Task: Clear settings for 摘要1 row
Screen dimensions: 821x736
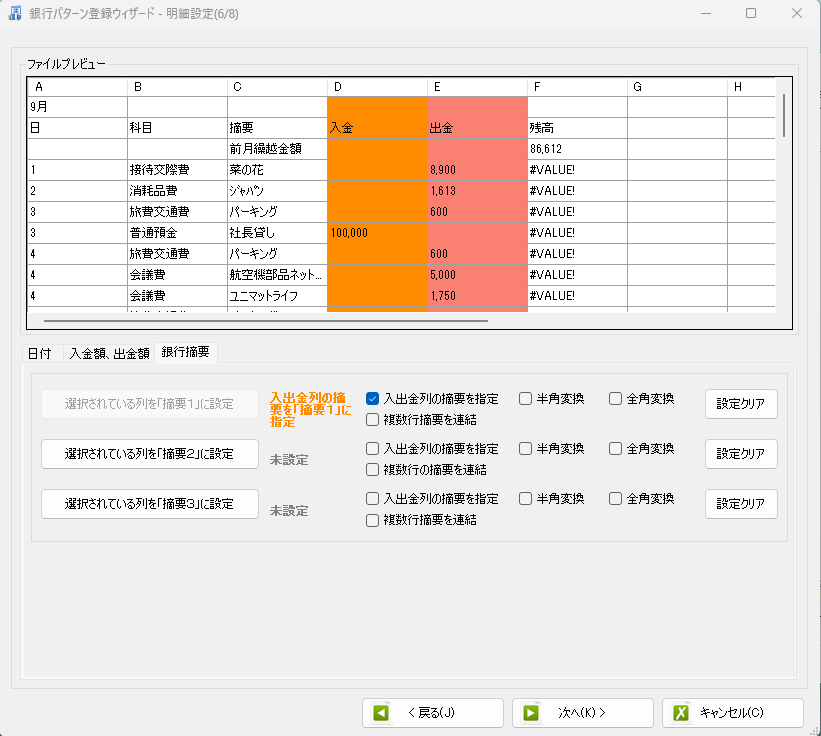Action: 740,404
